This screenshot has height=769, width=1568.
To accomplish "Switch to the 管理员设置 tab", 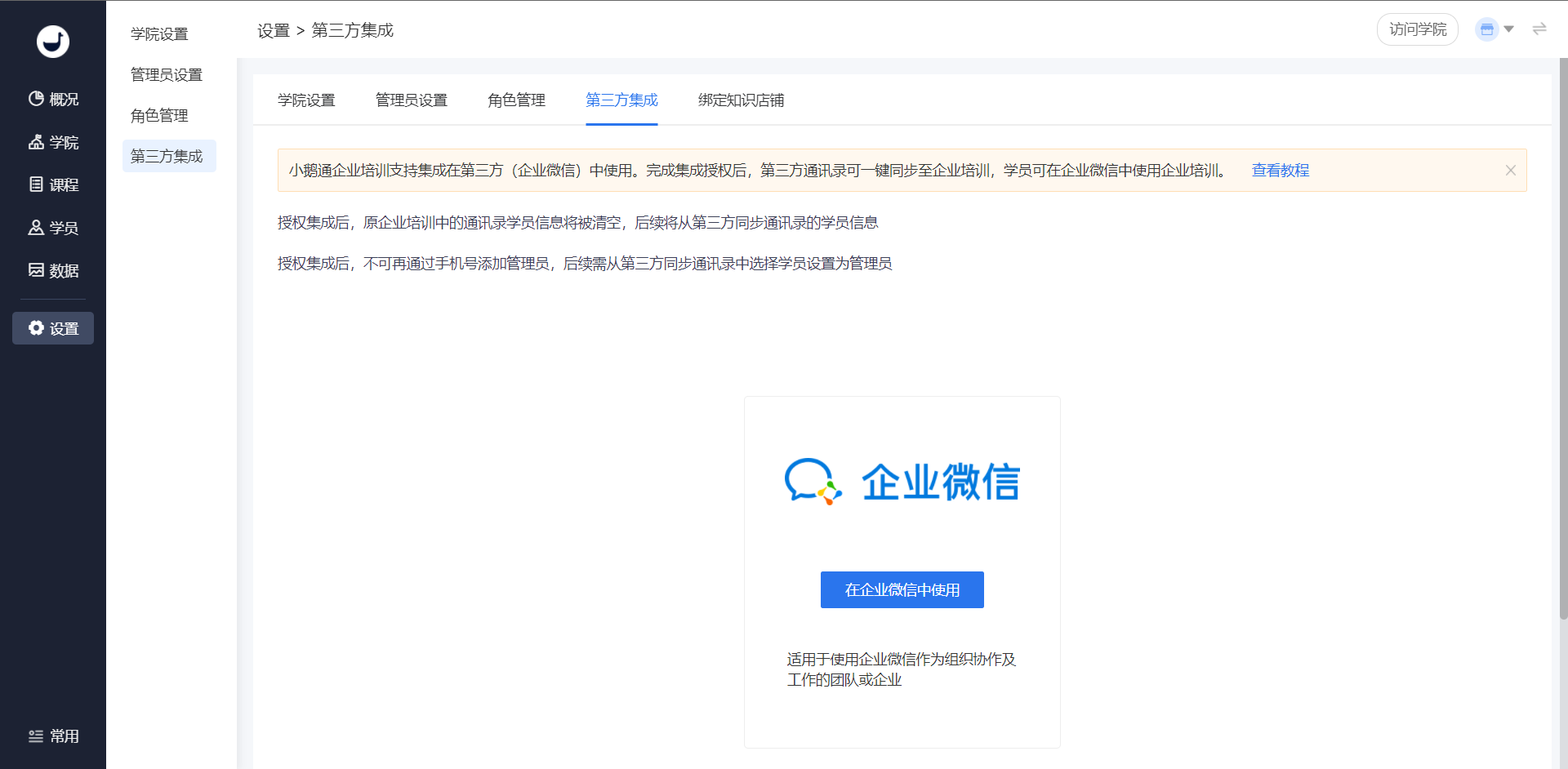I will (412, 100).
